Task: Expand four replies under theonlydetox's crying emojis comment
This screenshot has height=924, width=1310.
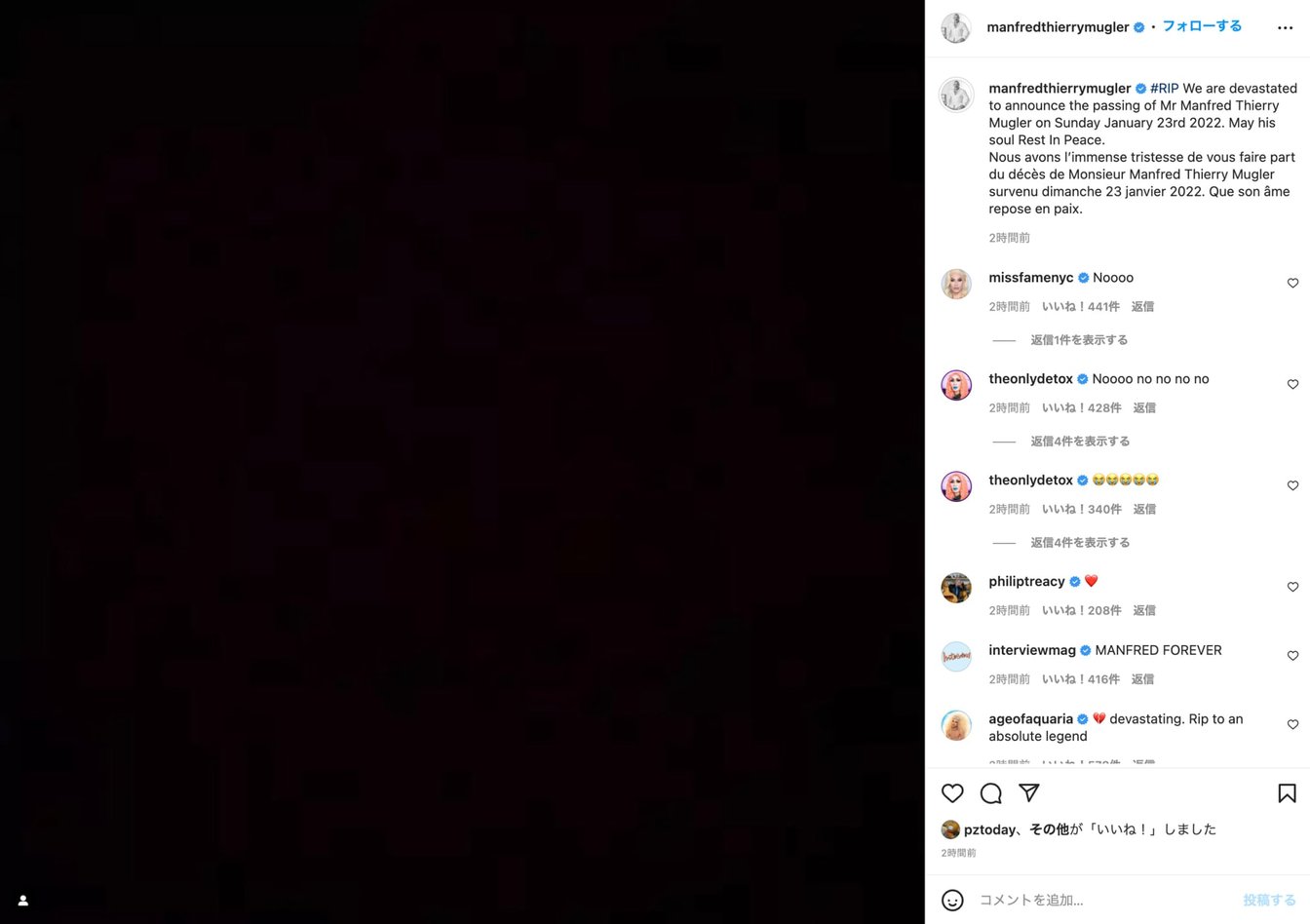Action: point(1080,543)
